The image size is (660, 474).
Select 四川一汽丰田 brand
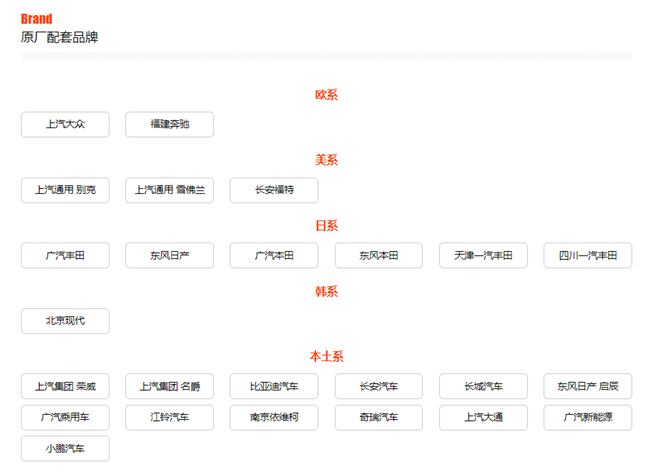tap(587, 256)
